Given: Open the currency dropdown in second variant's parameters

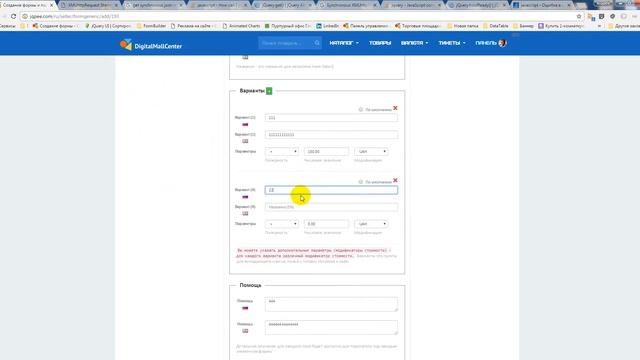Looking at the screenshot, I should coord(371,224).
